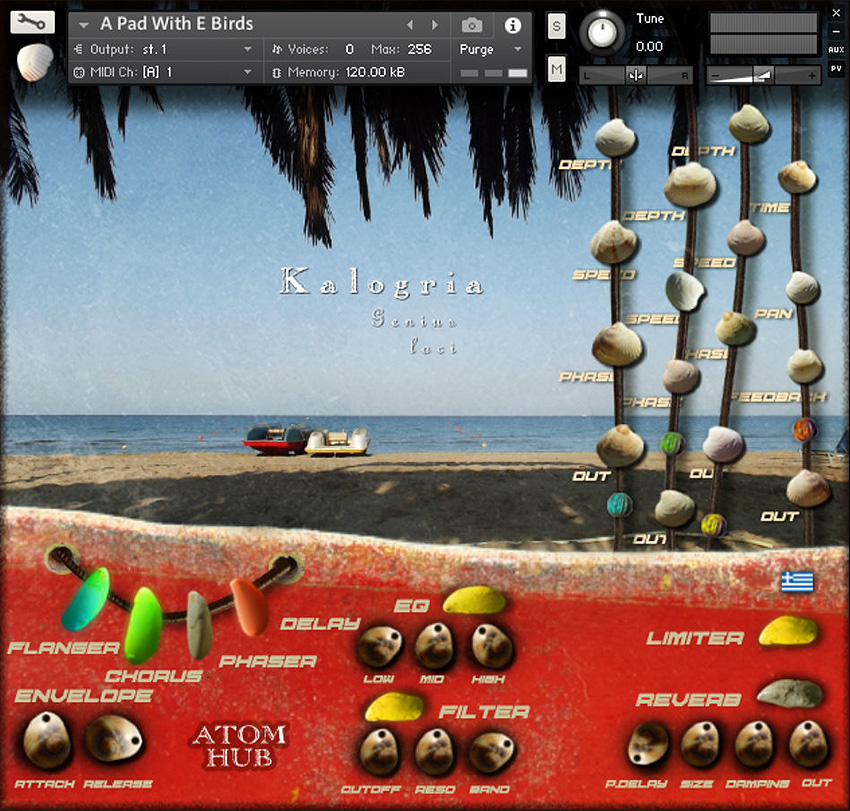Click the Greek flag icon
850x811 pixels.
pos(797,582)
